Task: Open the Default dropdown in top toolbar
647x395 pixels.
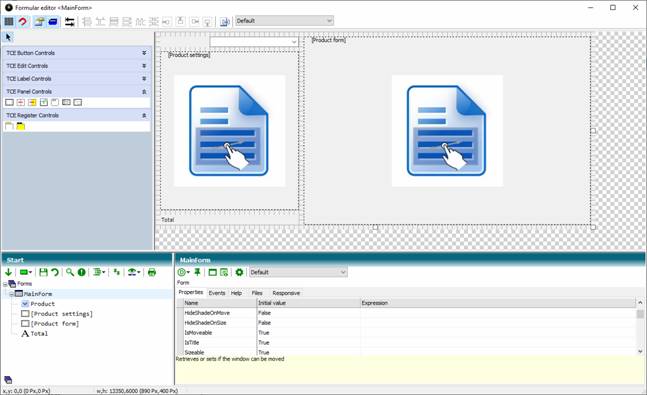Action: (284, 21)
